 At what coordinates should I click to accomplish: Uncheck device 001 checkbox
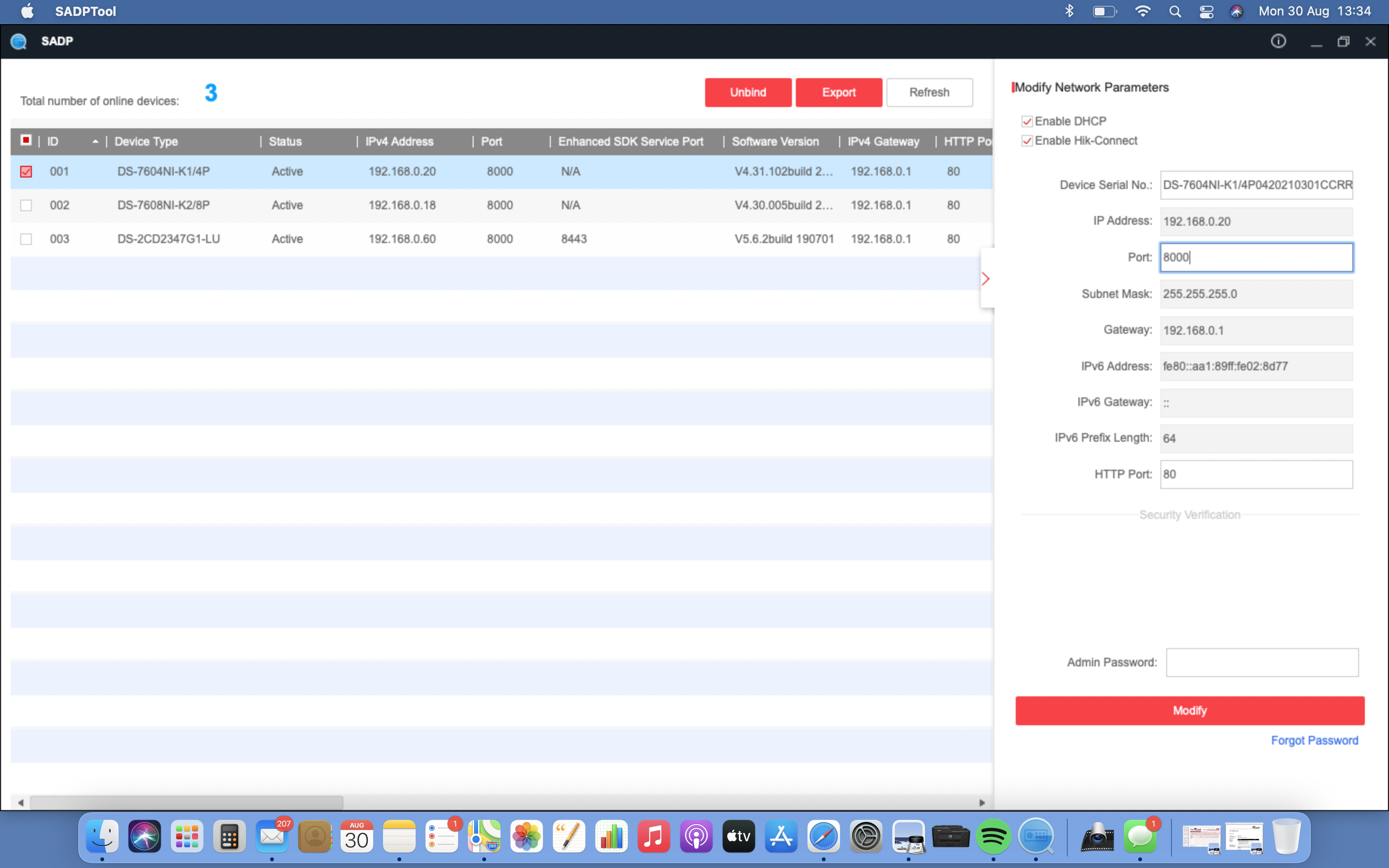click(x=26, y=172)
